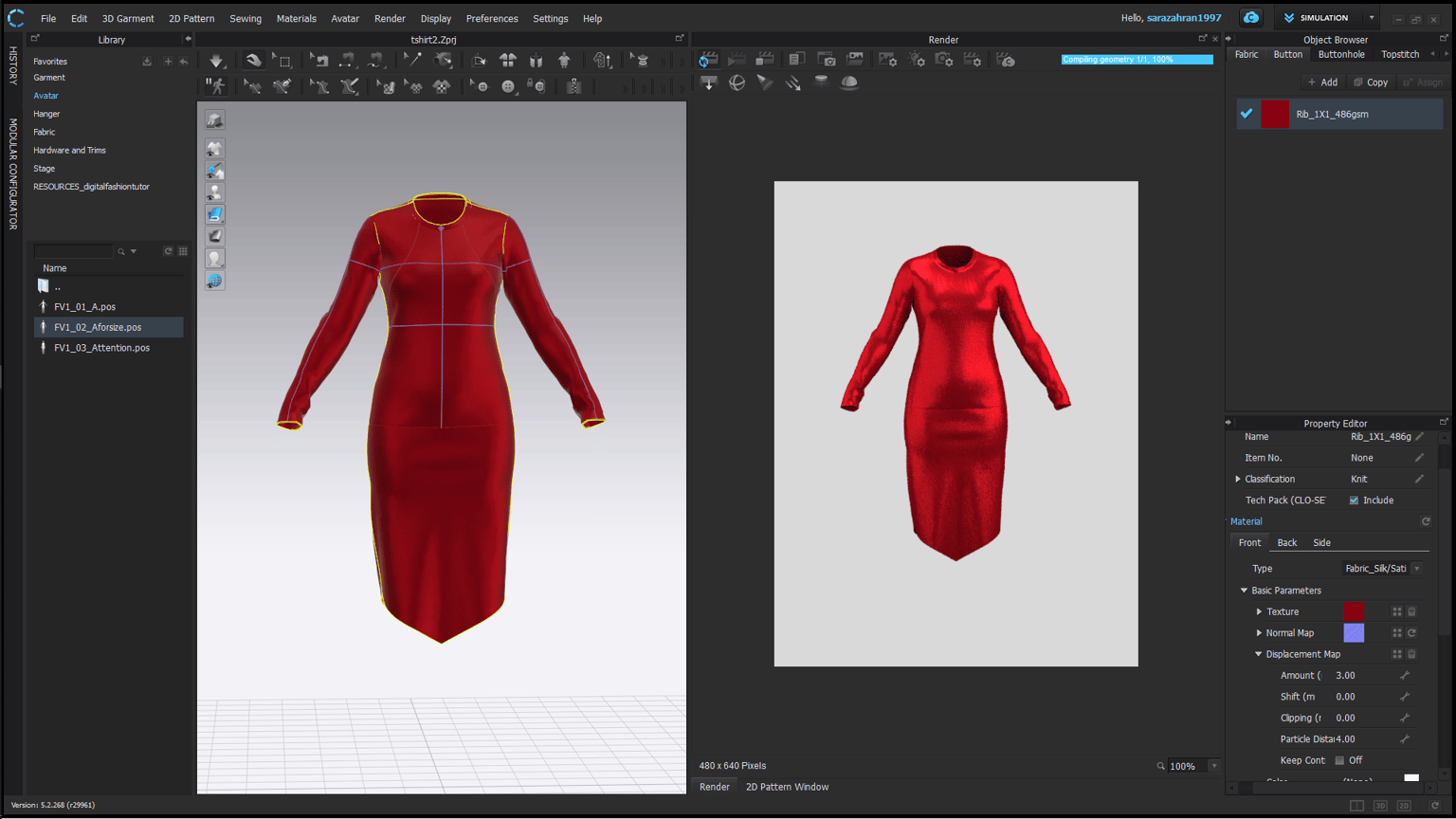Viewport: 1456px width, 819px height.
Task: Select the Back material tab
Action: pyautogui.click(x=1286, y=543)
